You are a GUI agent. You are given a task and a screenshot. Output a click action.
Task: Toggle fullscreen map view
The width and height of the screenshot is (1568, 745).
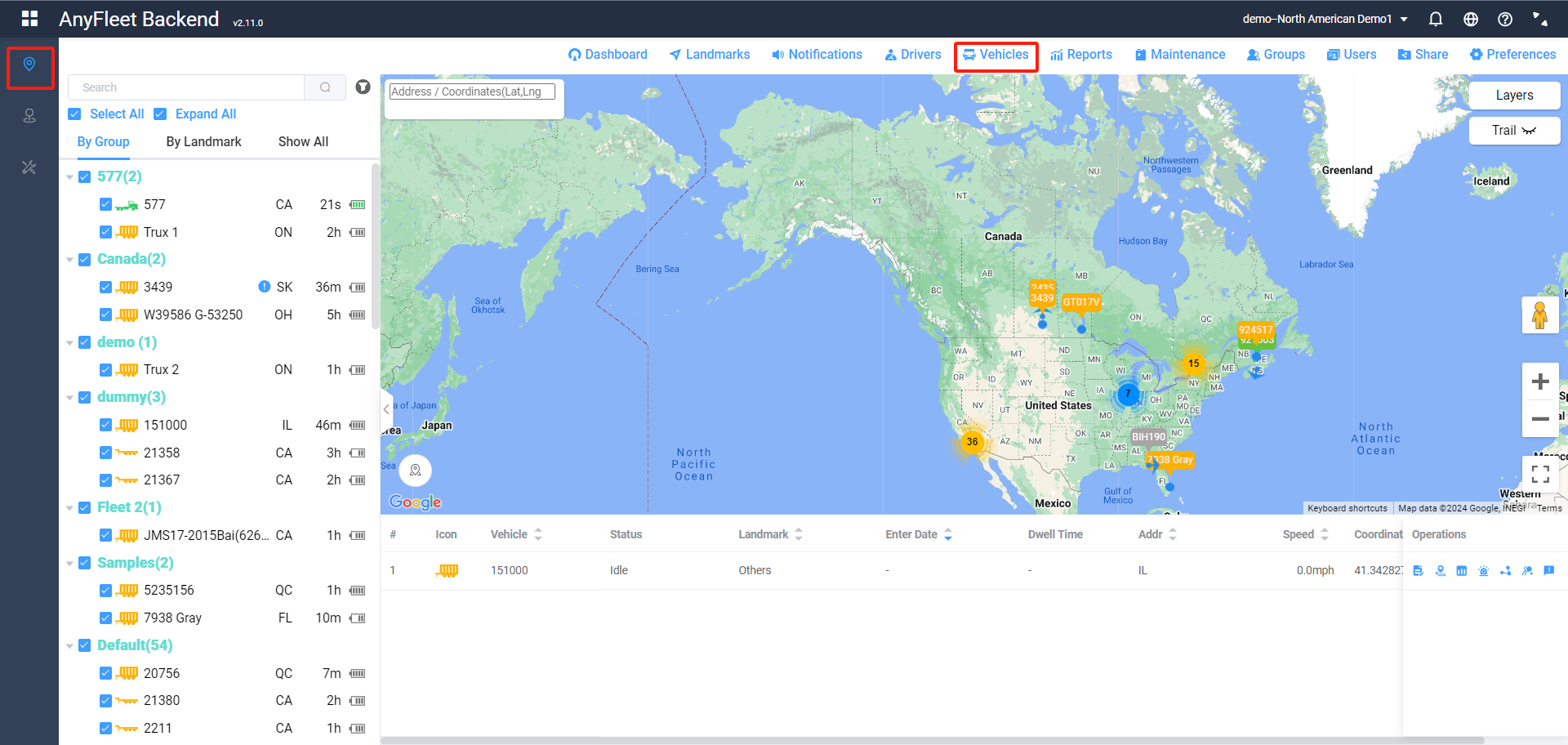coord(1540,474)
